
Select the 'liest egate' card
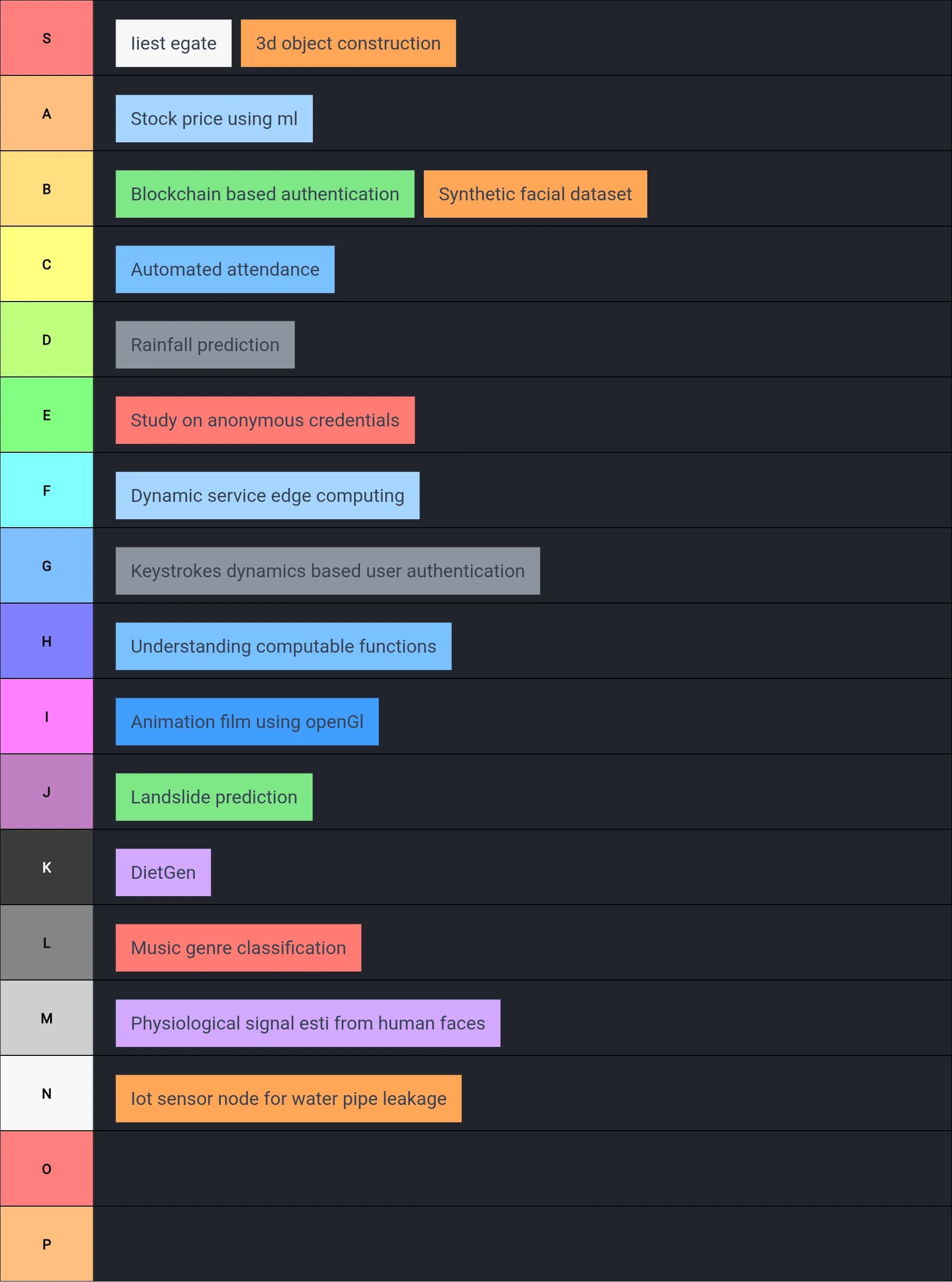click(174, 43)
